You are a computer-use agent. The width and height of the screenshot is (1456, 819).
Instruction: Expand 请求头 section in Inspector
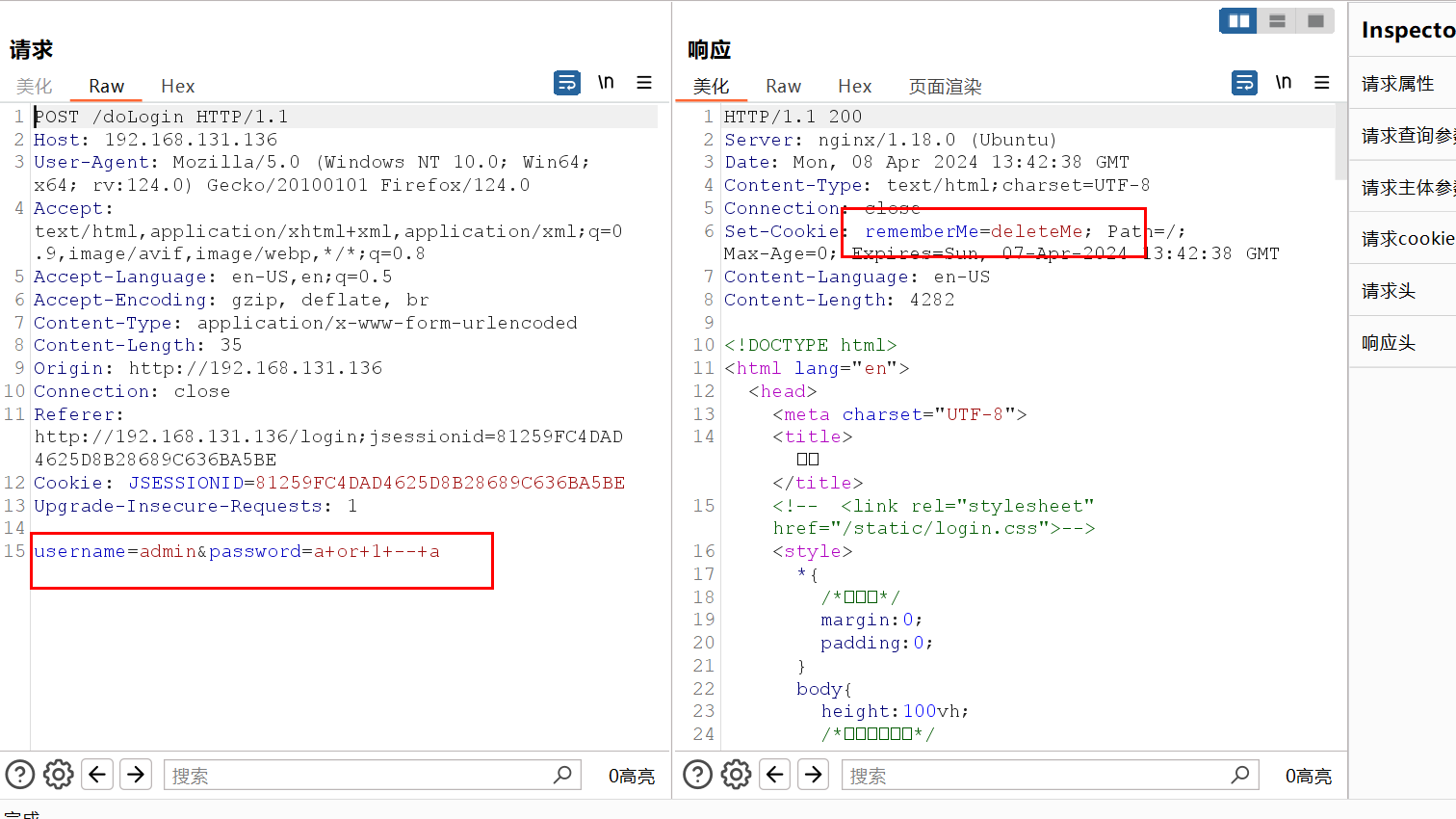coord(1403,291)
